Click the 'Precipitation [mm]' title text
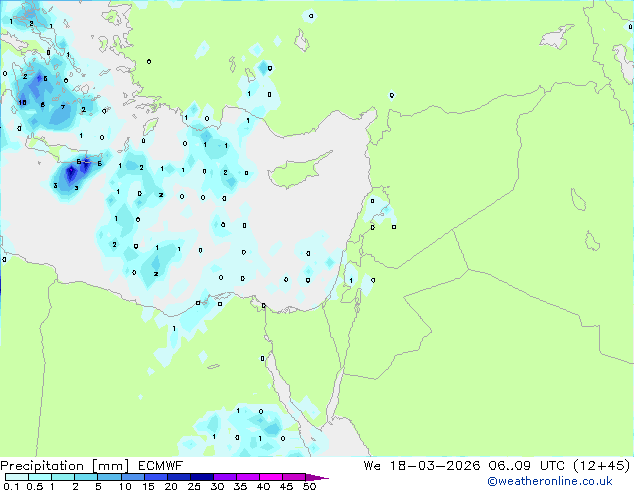 [x=65, y=466]
